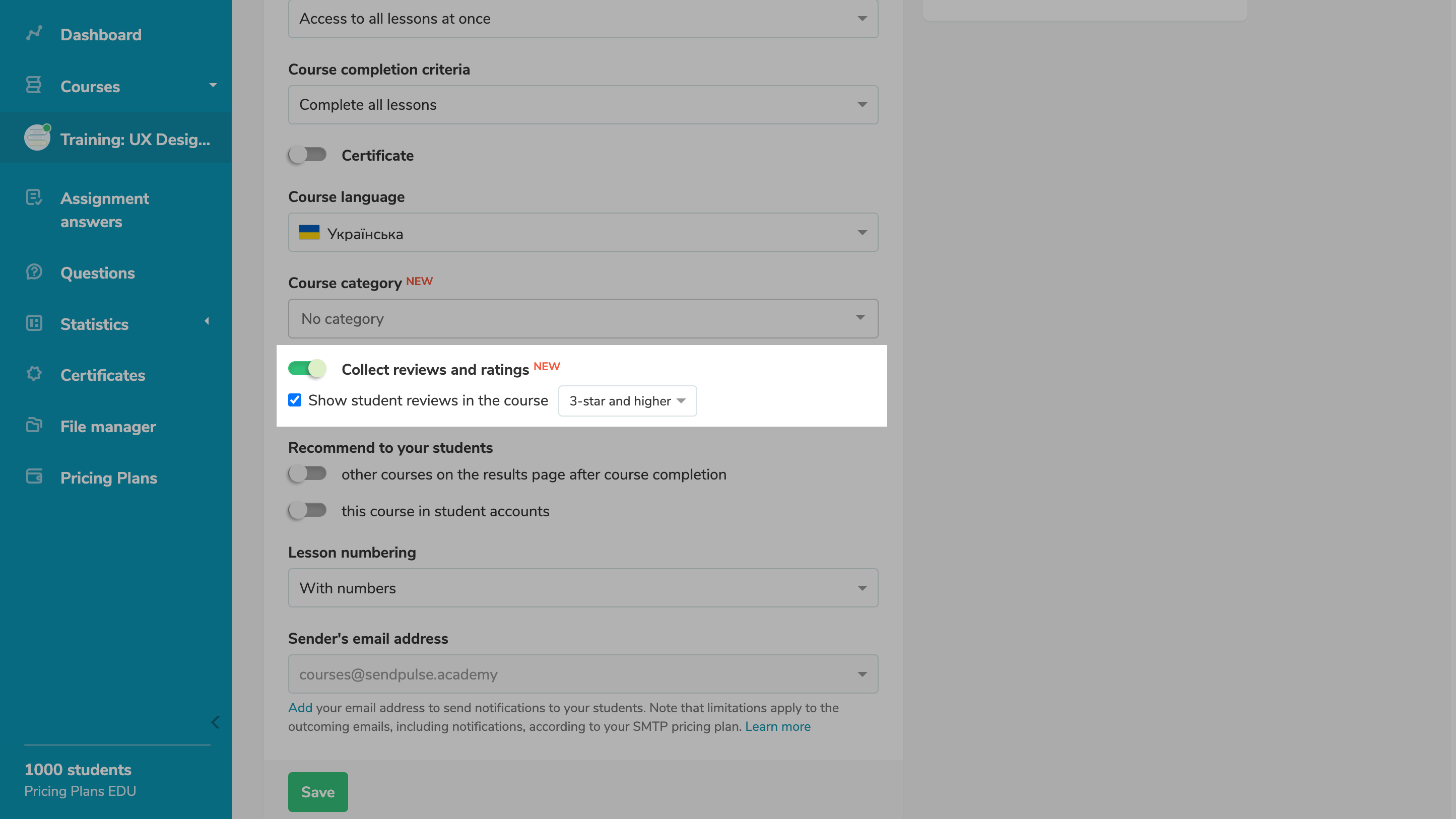Click the green Save button
The width and height of the screenshot is (1456, 819).
pyautogui.click(x=318, y=792)
